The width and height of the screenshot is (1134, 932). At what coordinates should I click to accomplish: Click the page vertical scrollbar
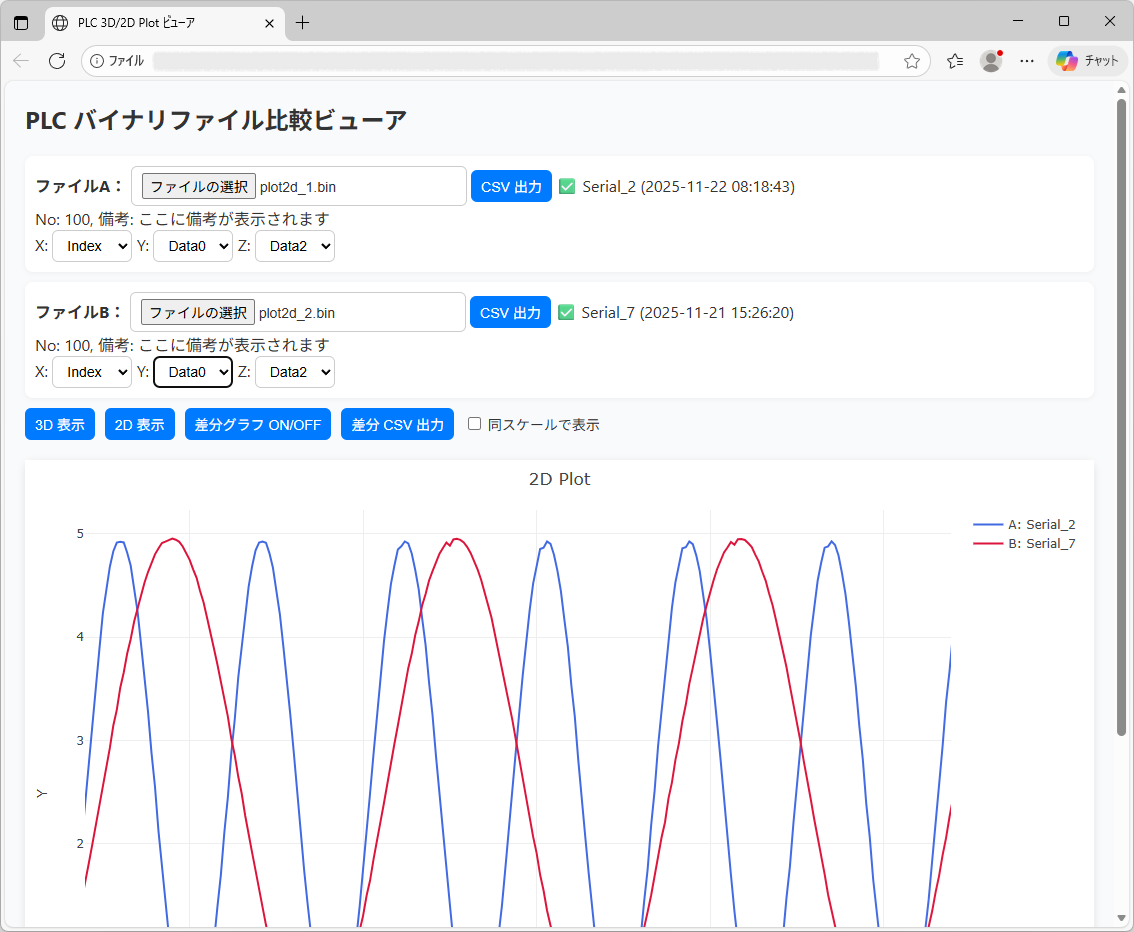pyautogui.click(x=1121, y=400)
